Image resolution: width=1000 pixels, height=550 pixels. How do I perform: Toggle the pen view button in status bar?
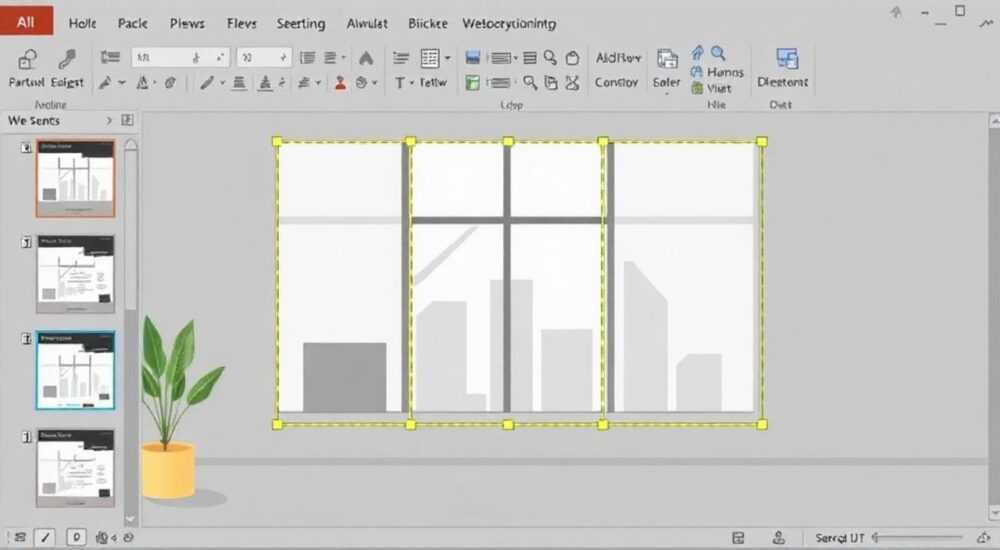[45, 537]
